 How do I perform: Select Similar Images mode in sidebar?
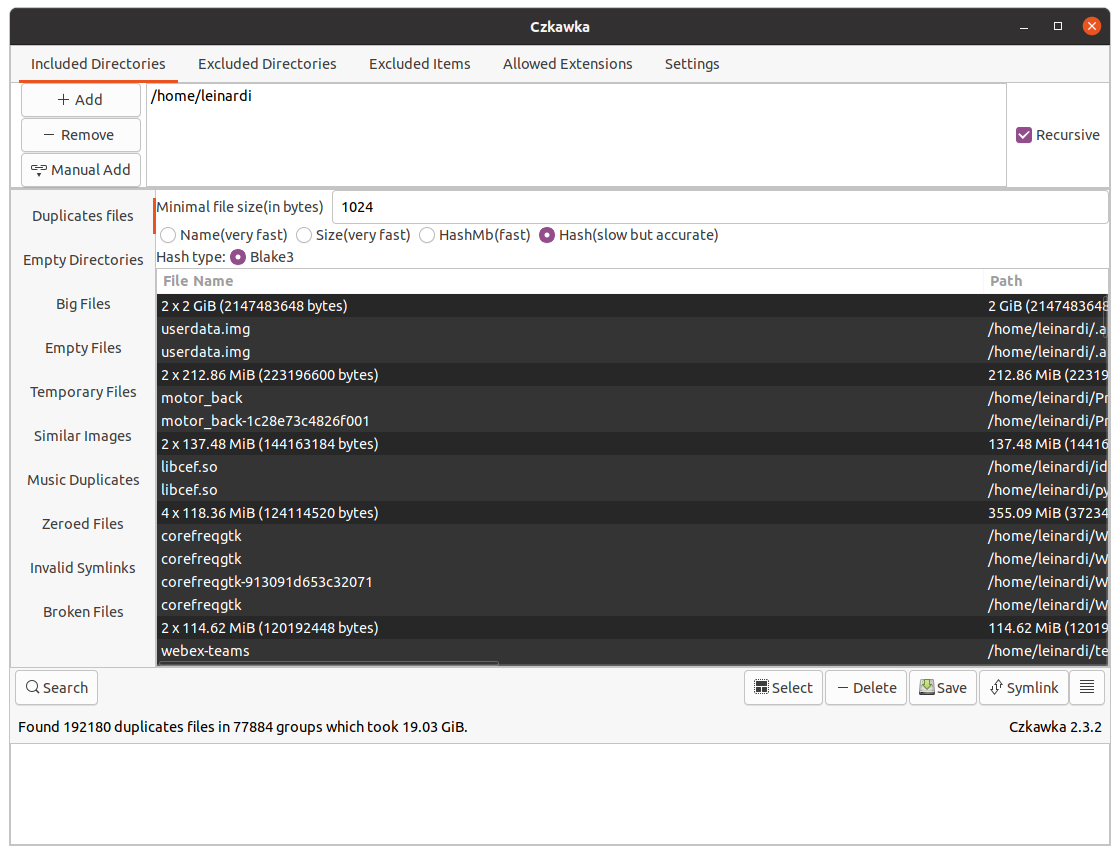point(82,436)
